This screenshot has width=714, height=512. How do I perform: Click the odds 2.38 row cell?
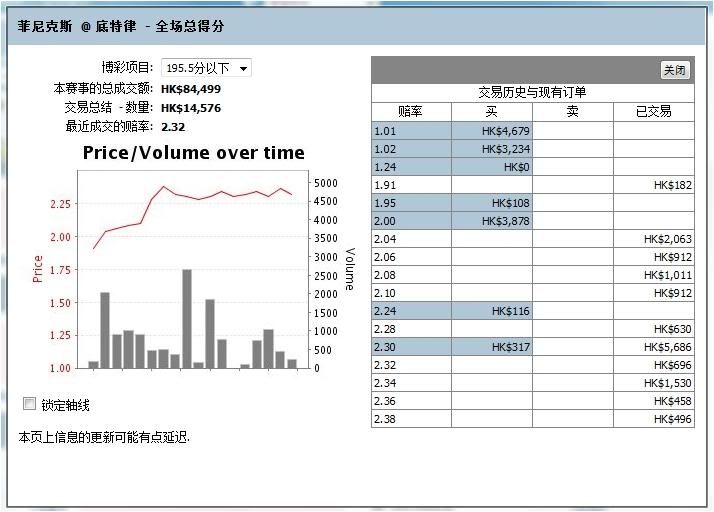tap(410, 419)
